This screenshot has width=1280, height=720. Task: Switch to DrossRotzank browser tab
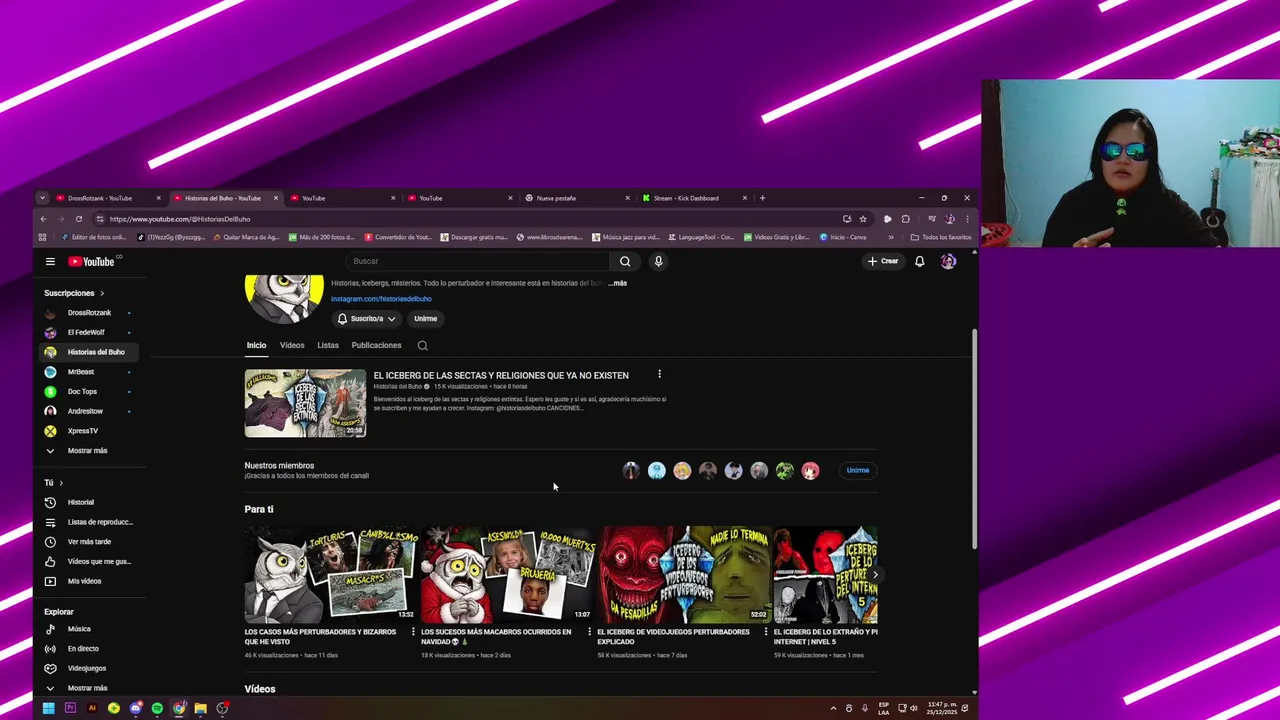coord(108,198)
